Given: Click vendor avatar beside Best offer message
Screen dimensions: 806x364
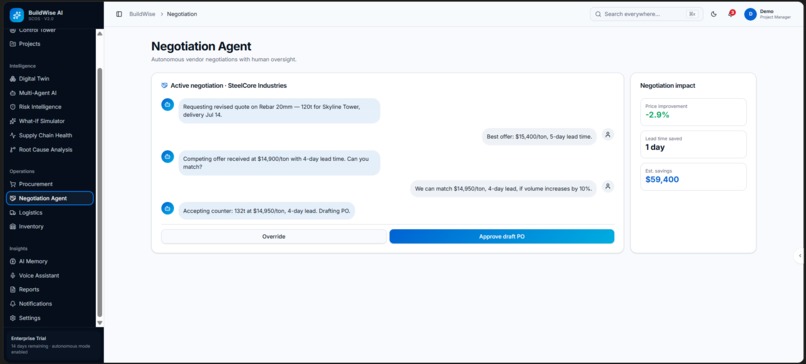Looking at the screenshot, I should coord(608,135).
